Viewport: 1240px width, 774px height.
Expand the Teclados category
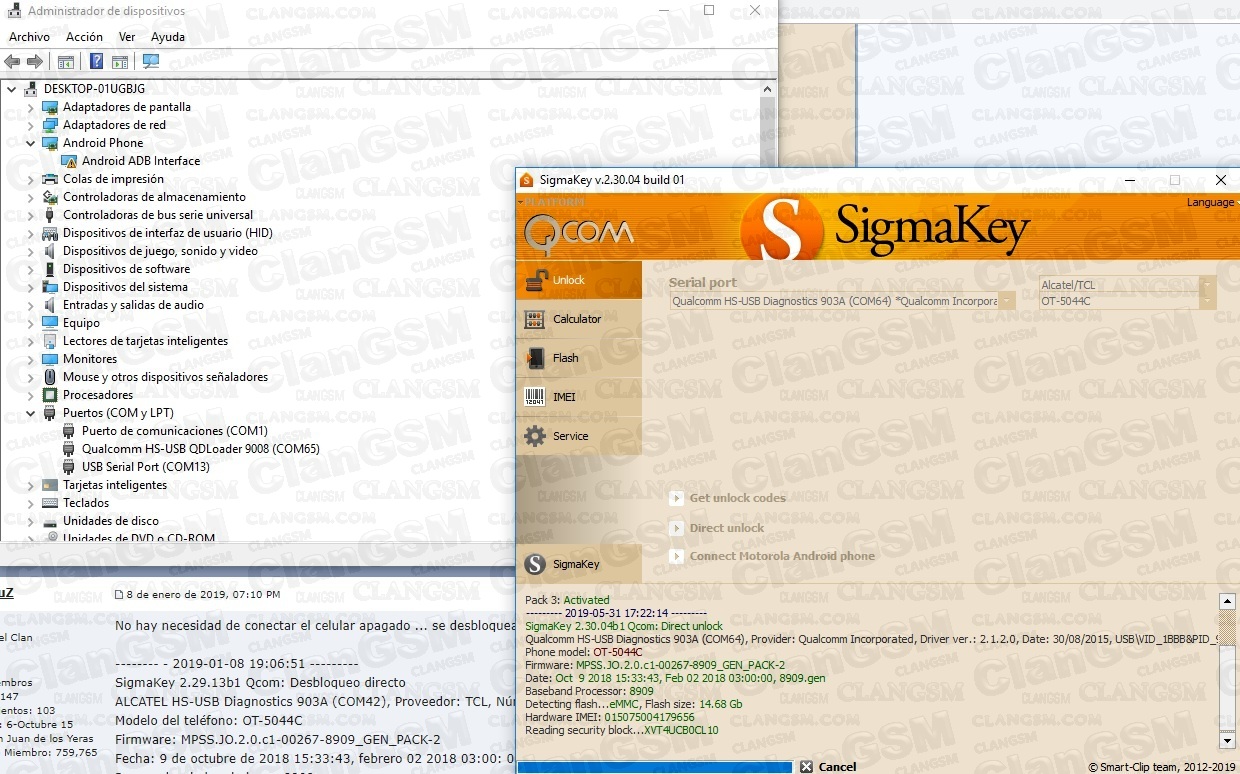pyautogui.click(x=31, y=503)
